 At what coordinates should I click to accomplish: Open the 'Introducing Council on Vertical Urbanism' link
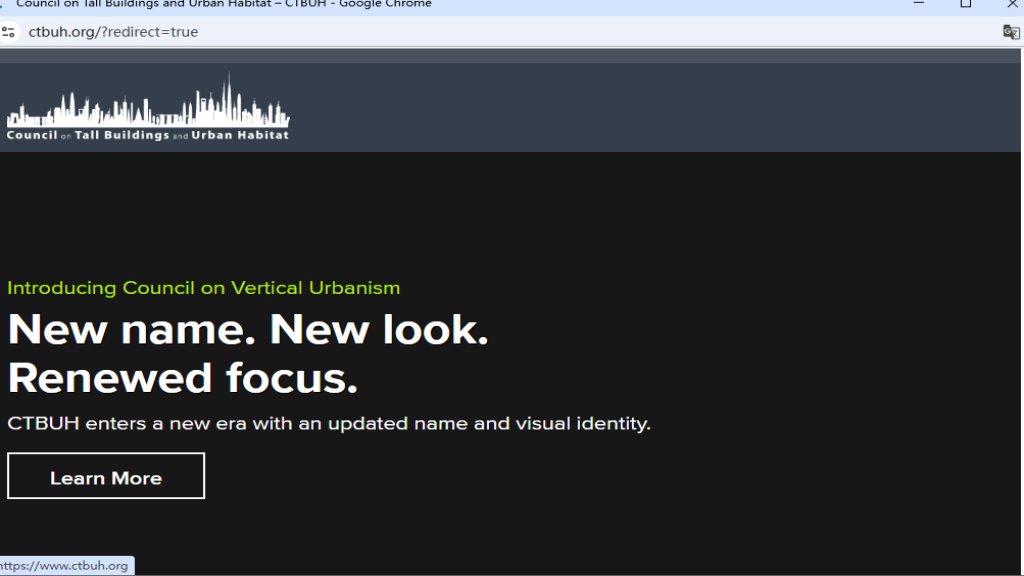coord(203,288)
